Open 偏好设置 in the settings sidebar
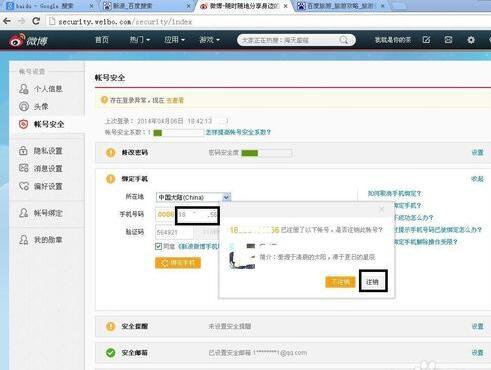This screenshot has height=370, width=491. coord(48,186)
